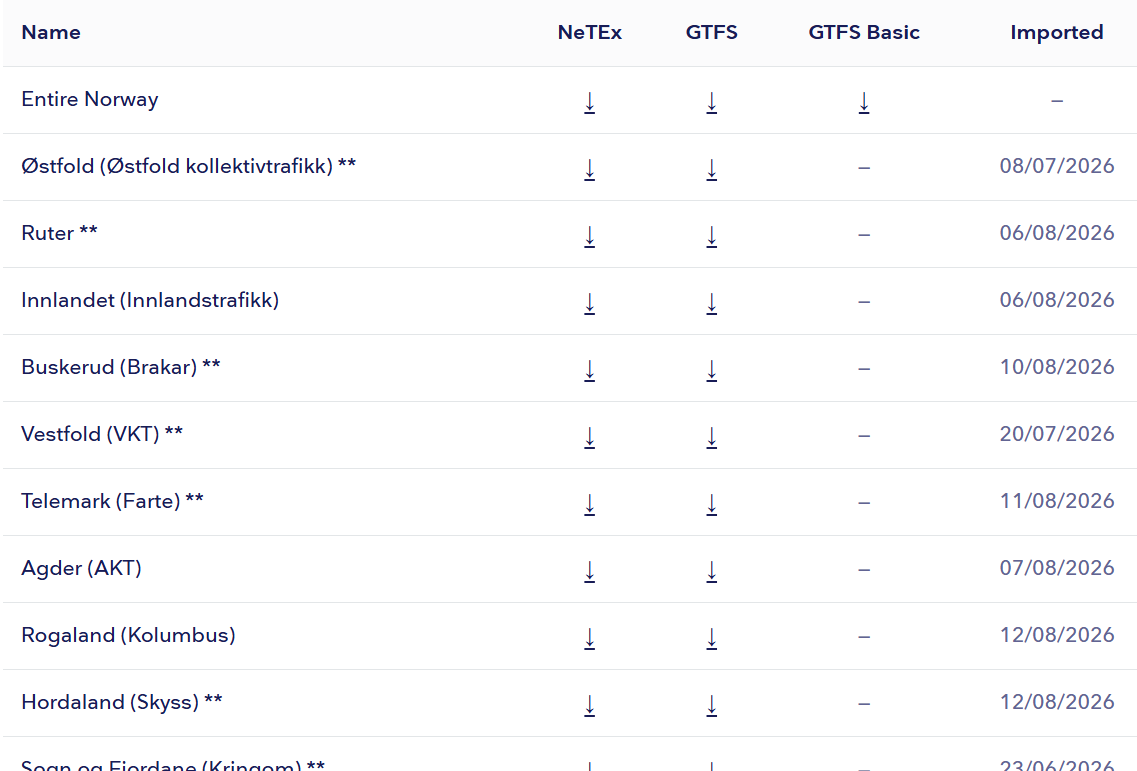
Task: Click Buskerud import date 10/08/2026
Action: coord(1057,367)
